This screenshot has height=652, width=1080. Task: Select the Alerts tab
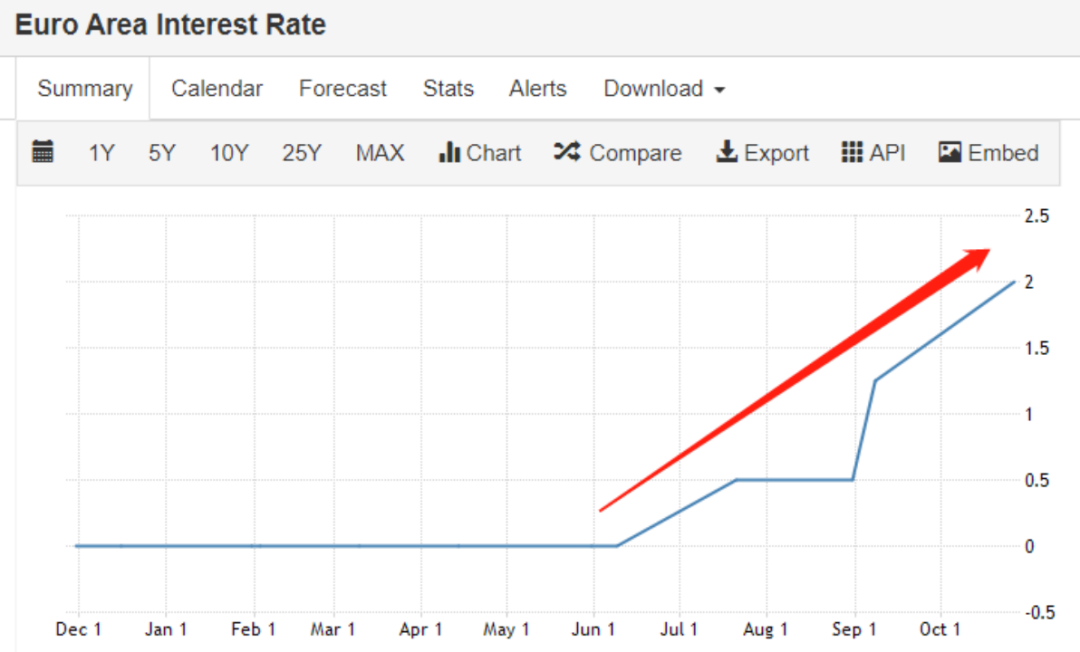[x=538, y=88]
